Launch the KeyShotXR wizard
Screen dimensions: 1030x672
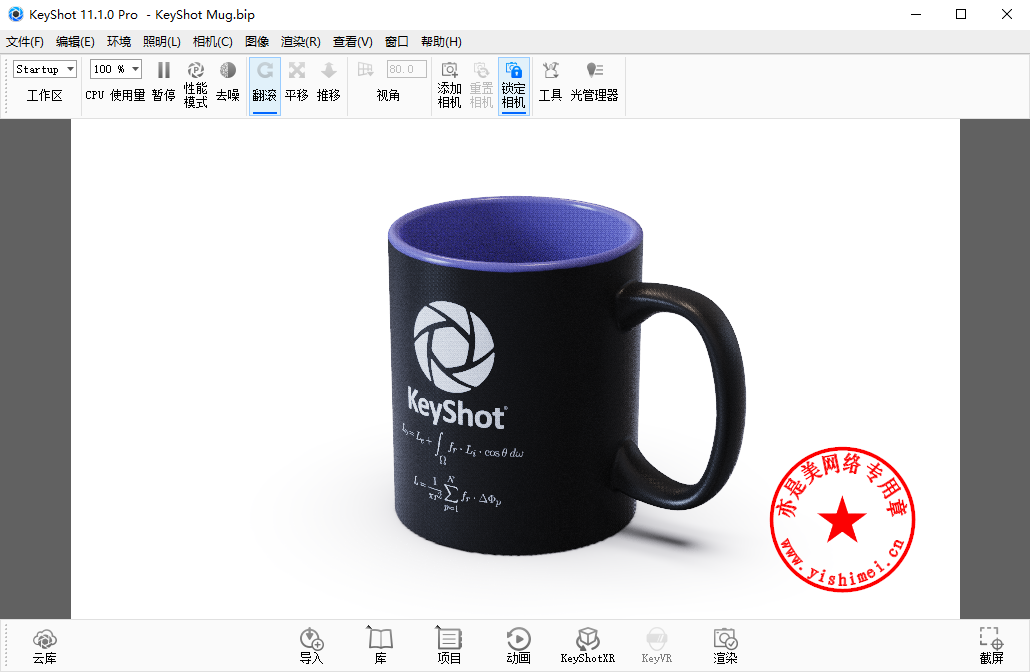(587, 646)
